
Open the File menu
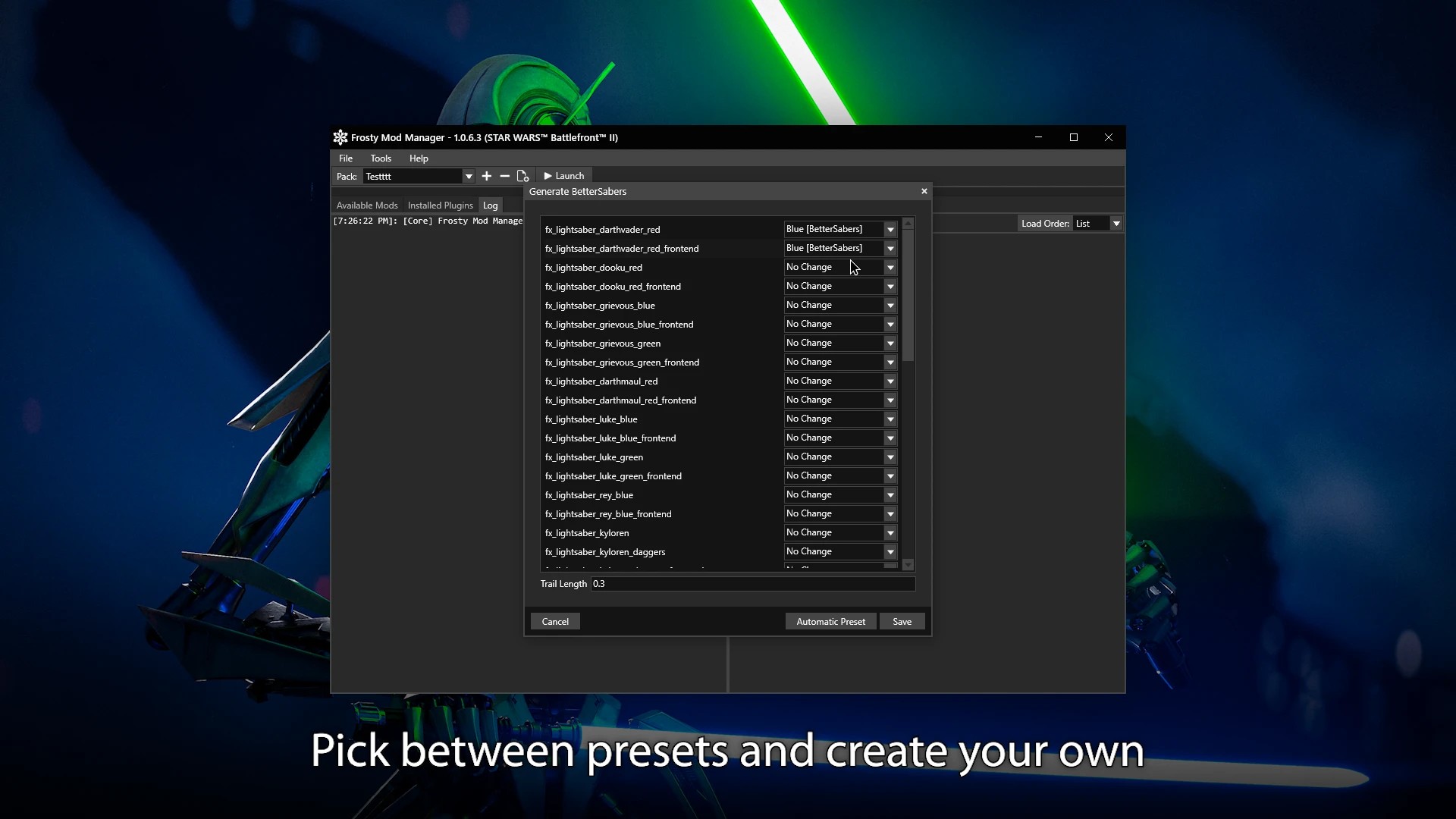coord(346,158)
